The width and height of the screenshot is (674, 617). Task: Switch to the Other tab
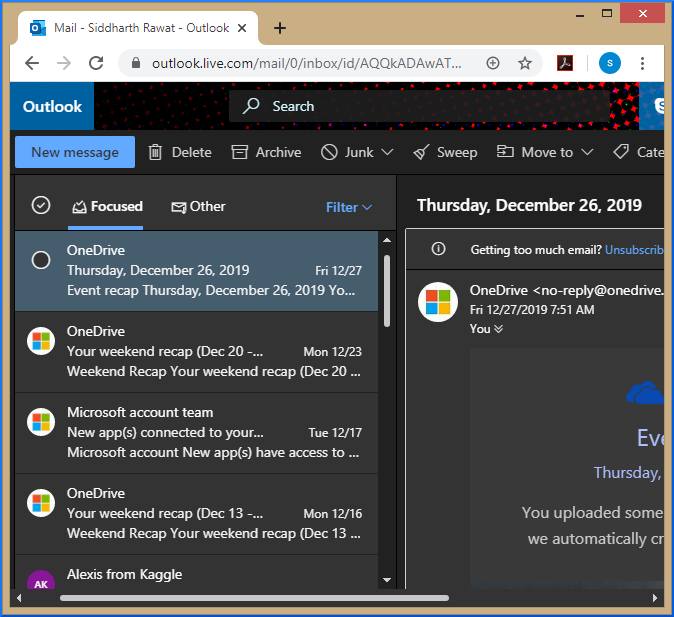198,207
